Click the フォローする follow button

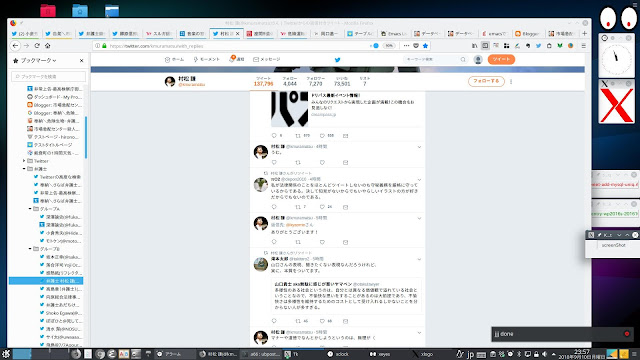[x=486, y=81]
